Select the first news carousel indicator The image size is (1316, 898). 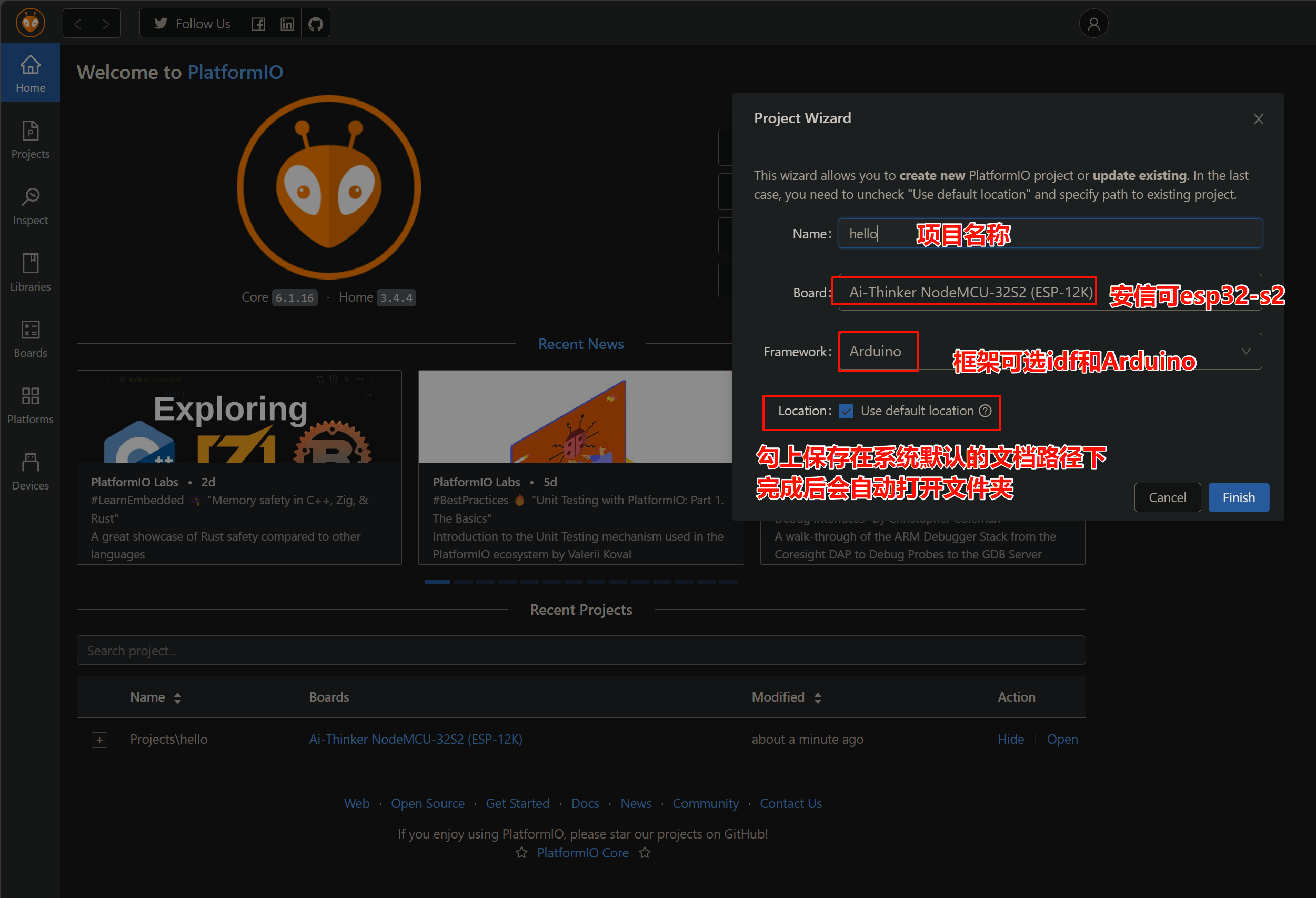[437, 582]
